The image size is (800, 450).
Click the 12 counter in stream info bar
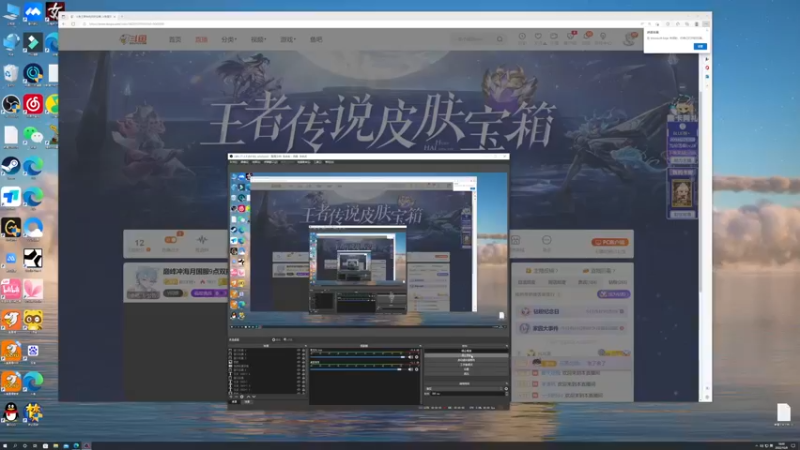coord(139,243)
